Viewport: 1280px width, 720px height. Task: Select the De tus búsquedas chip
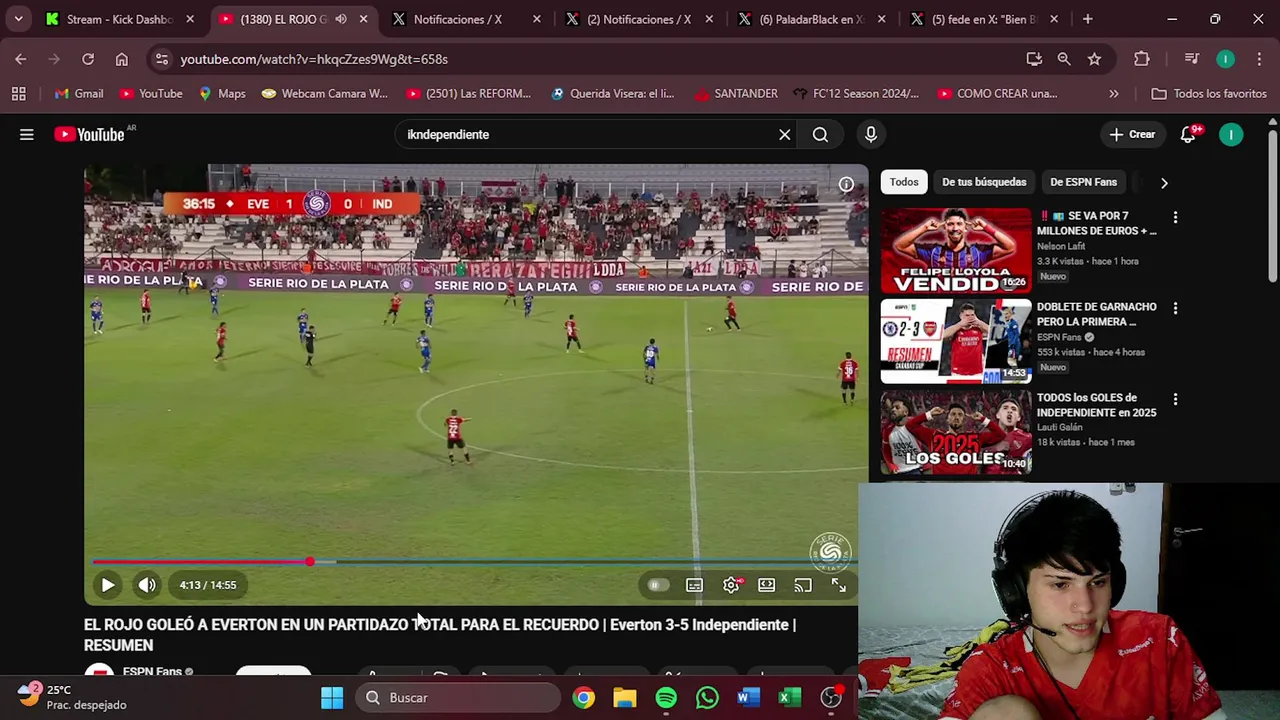coord(984,182)
